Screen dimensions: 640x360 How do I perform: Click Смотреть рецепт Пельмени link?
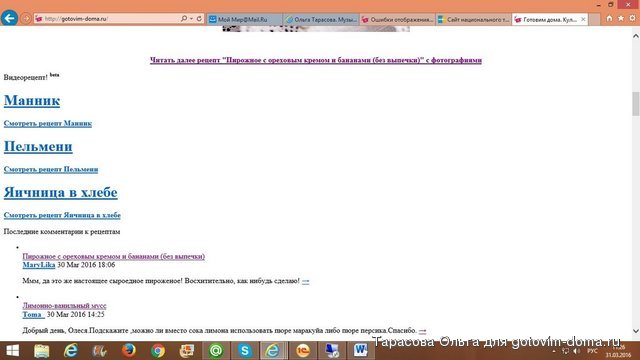51,169
